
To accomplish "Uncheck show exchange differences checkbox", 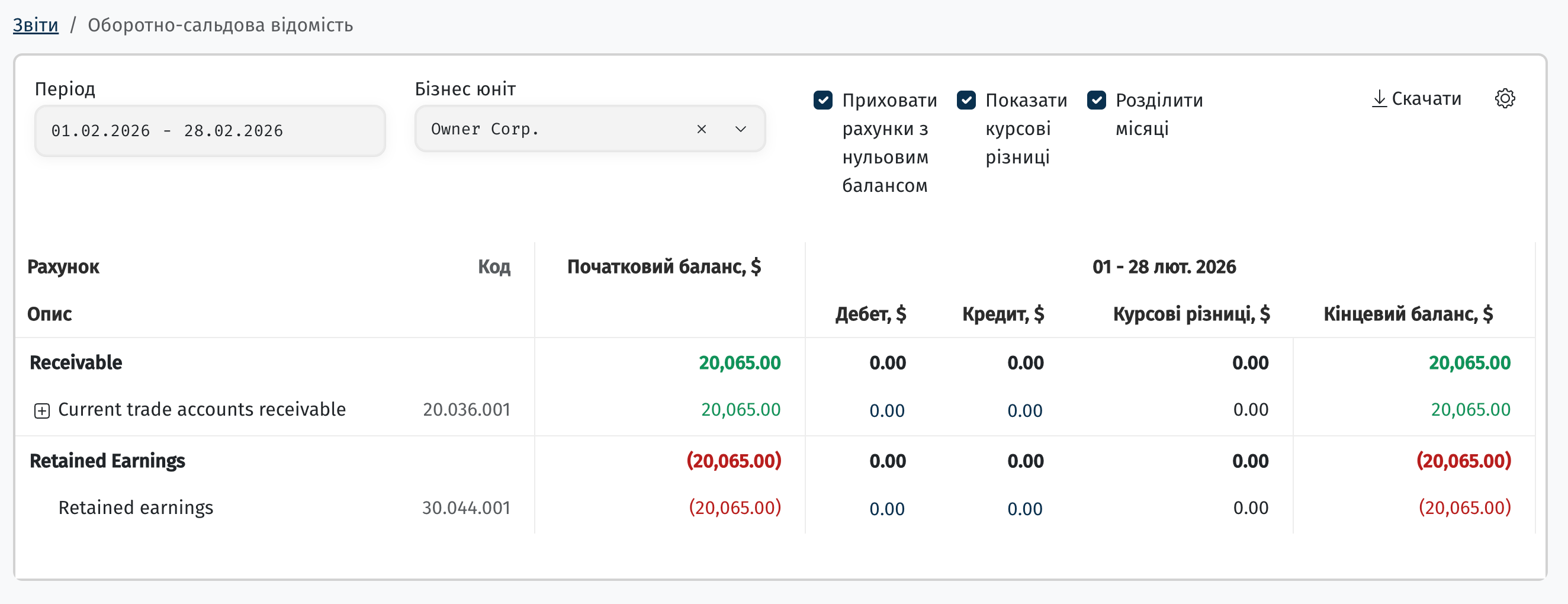I will pos(966,100).
